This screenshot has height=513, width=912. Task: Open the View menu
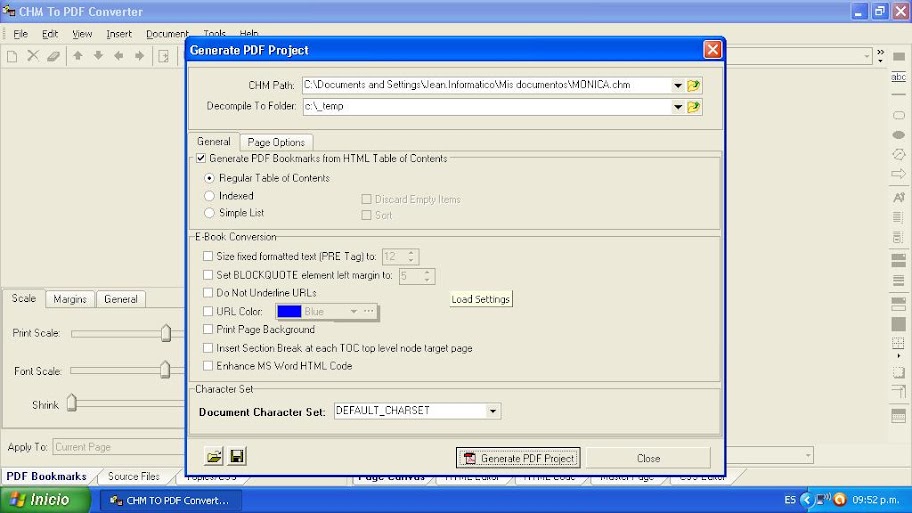82,34
